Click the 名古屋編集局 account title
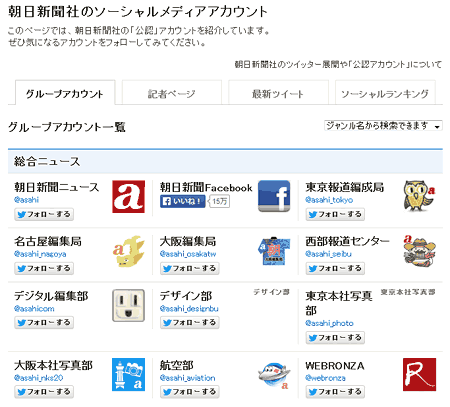This screenshot has width=450, height=407. (48, 241)
